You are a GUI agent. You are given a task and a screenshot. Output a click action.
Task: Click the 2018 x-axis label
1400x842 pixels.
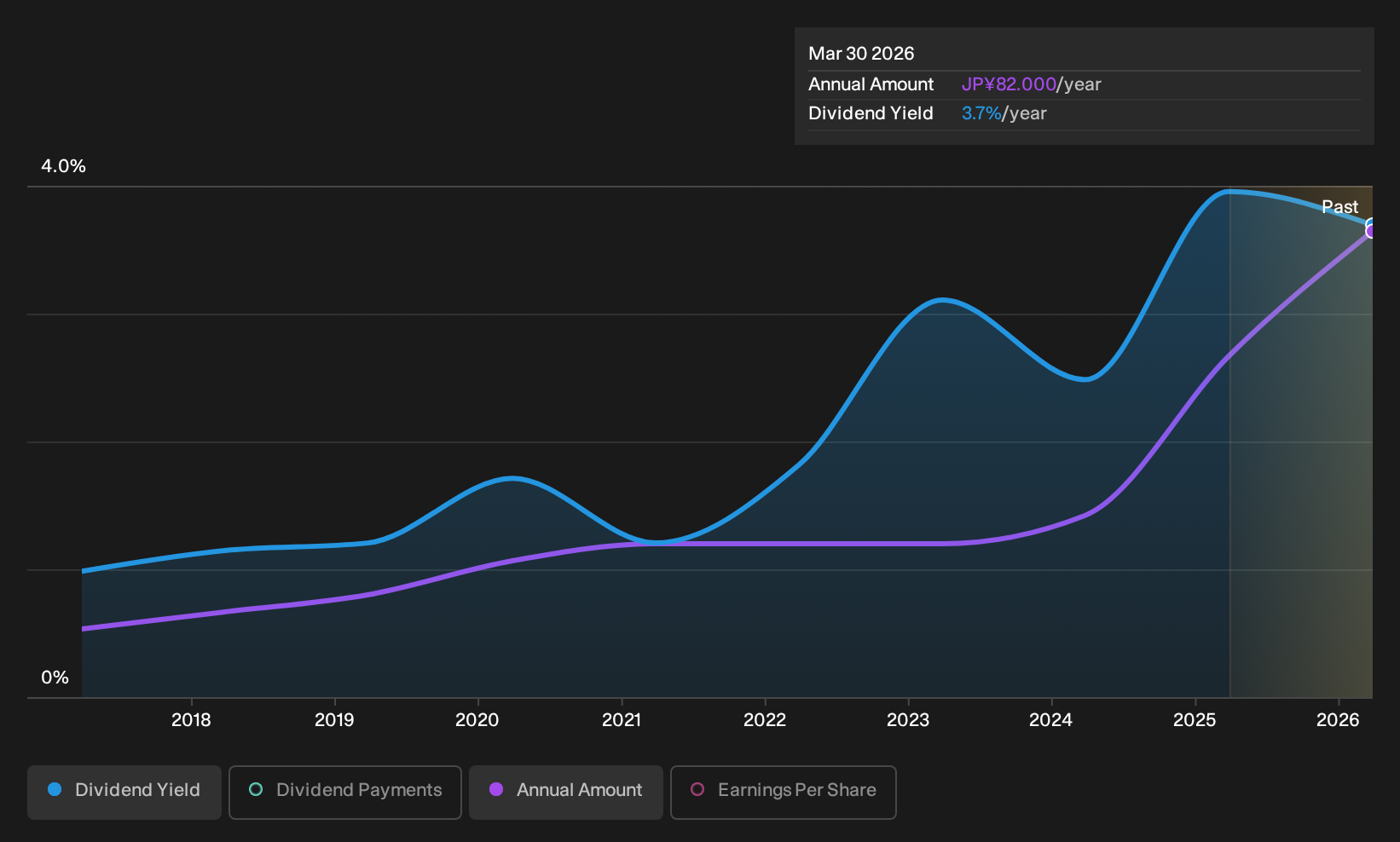click(191, 720)
